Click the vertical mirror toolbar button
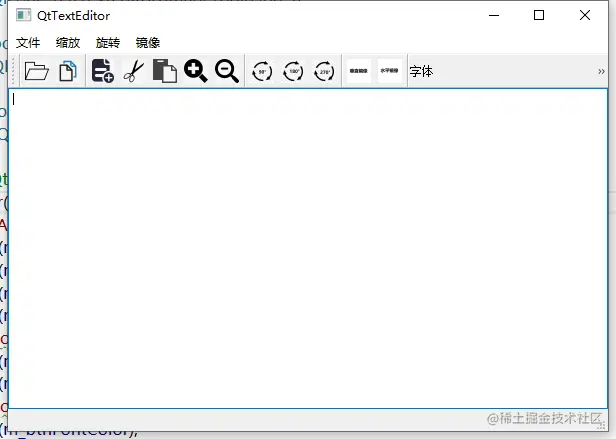The image size is (616, 439). click(359, 71)
